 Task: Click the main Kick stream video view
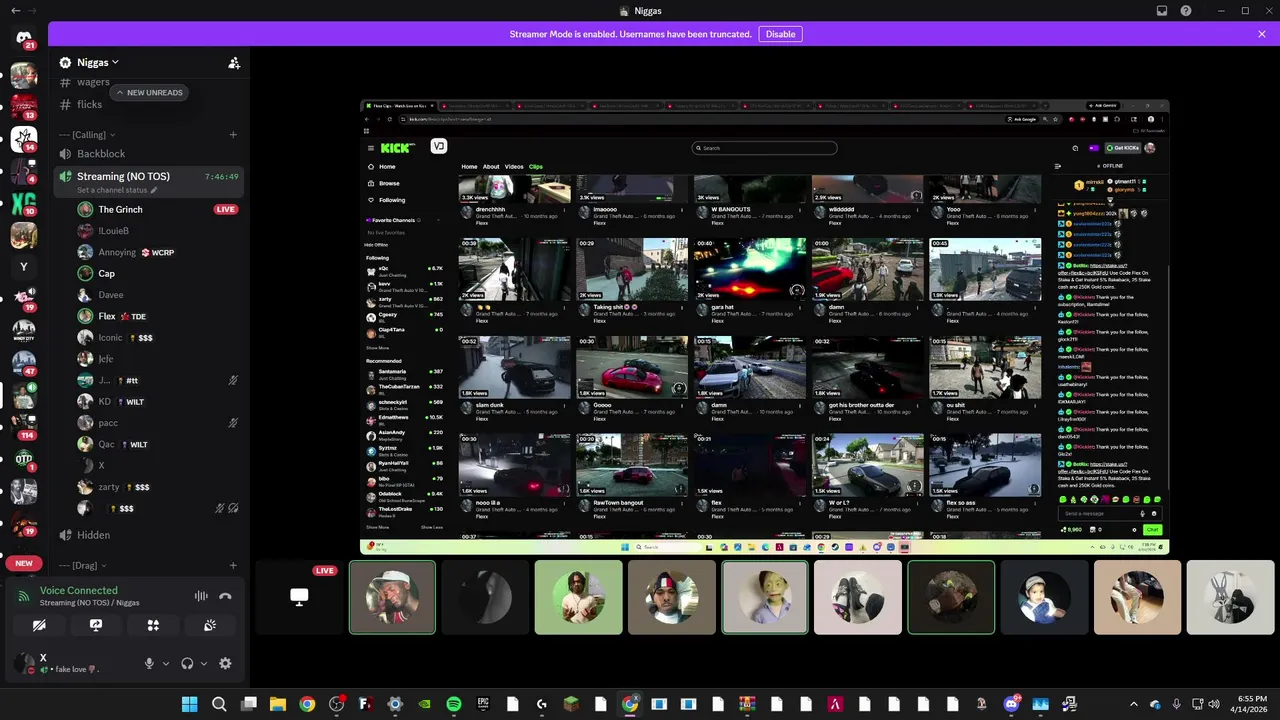tap(764, 327)
